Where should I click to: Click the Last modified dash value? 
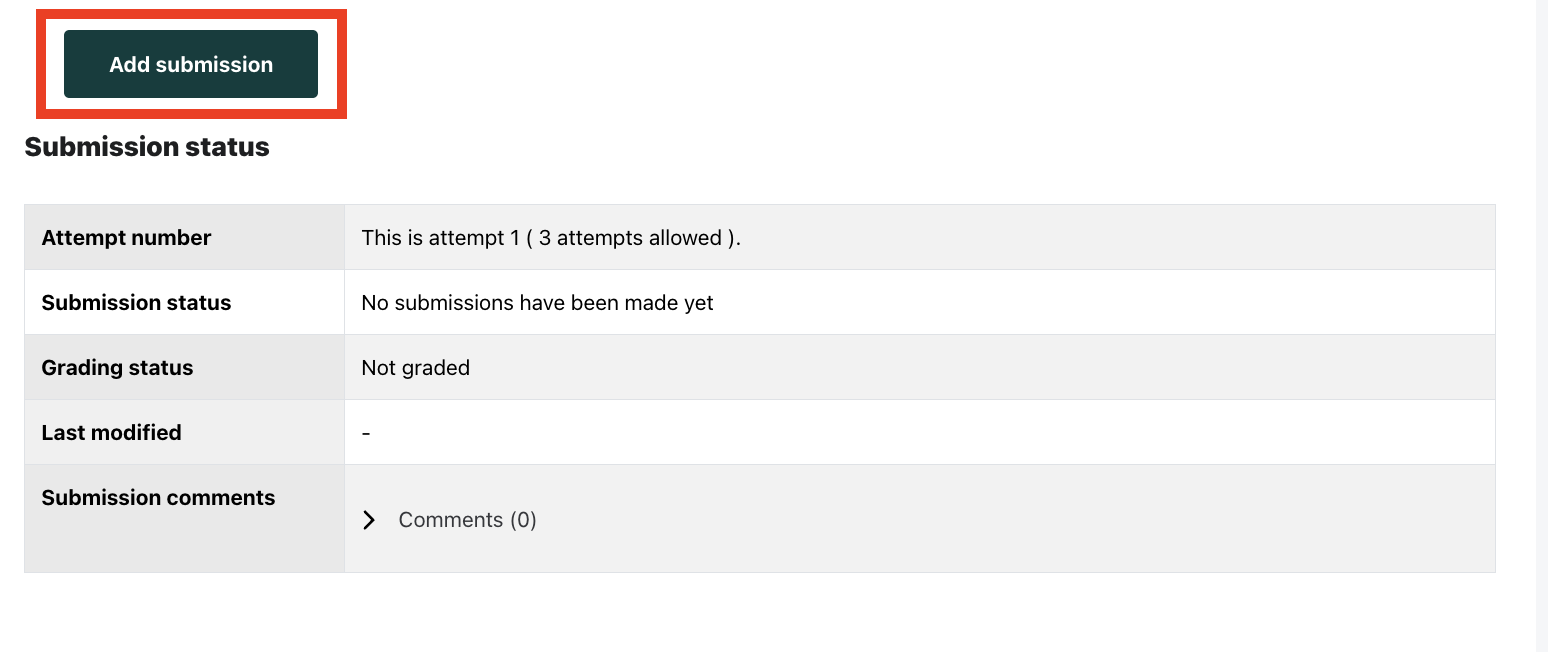point(366,433)
